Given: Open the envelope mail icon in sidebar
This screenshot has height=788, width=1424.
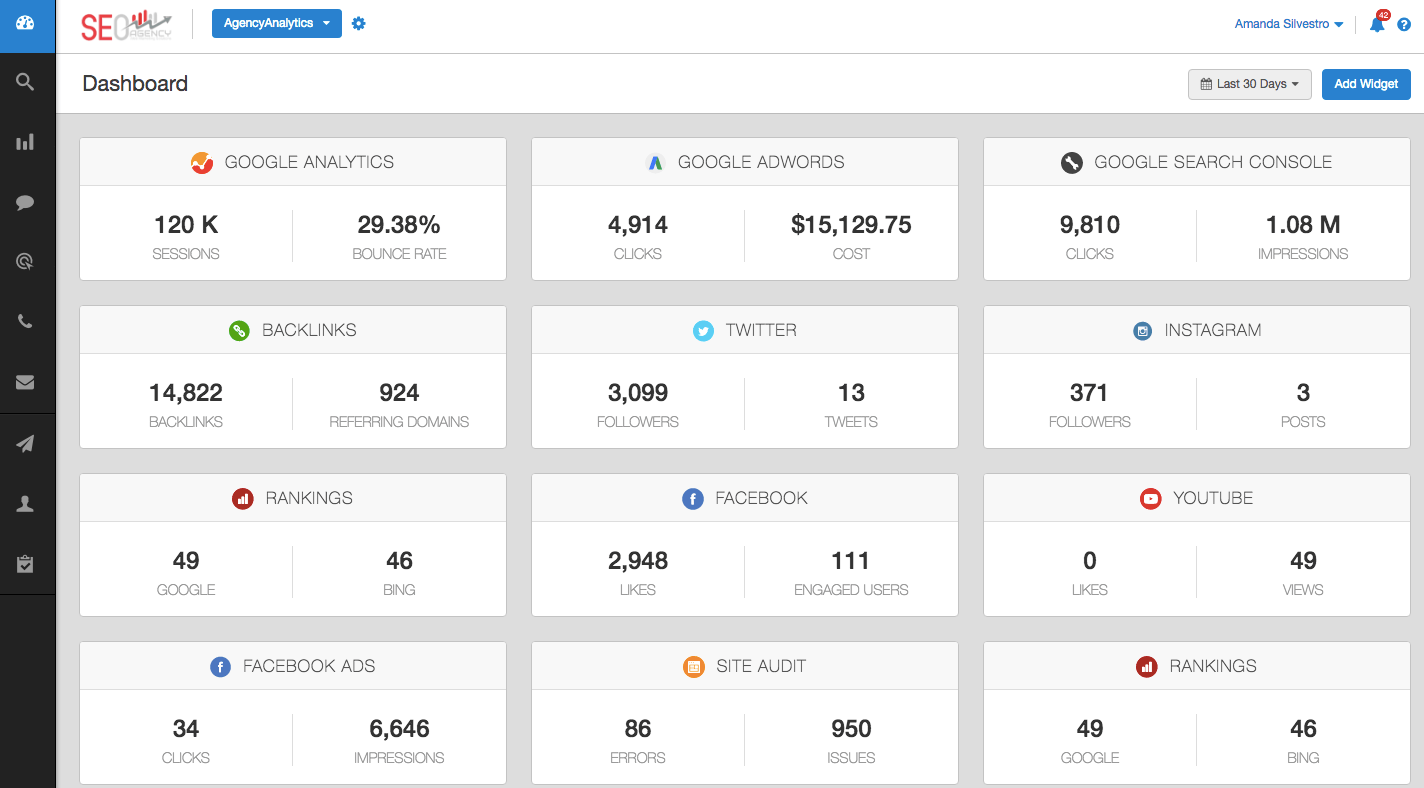Looking at the screenshot, I should (x=26, y=382).
